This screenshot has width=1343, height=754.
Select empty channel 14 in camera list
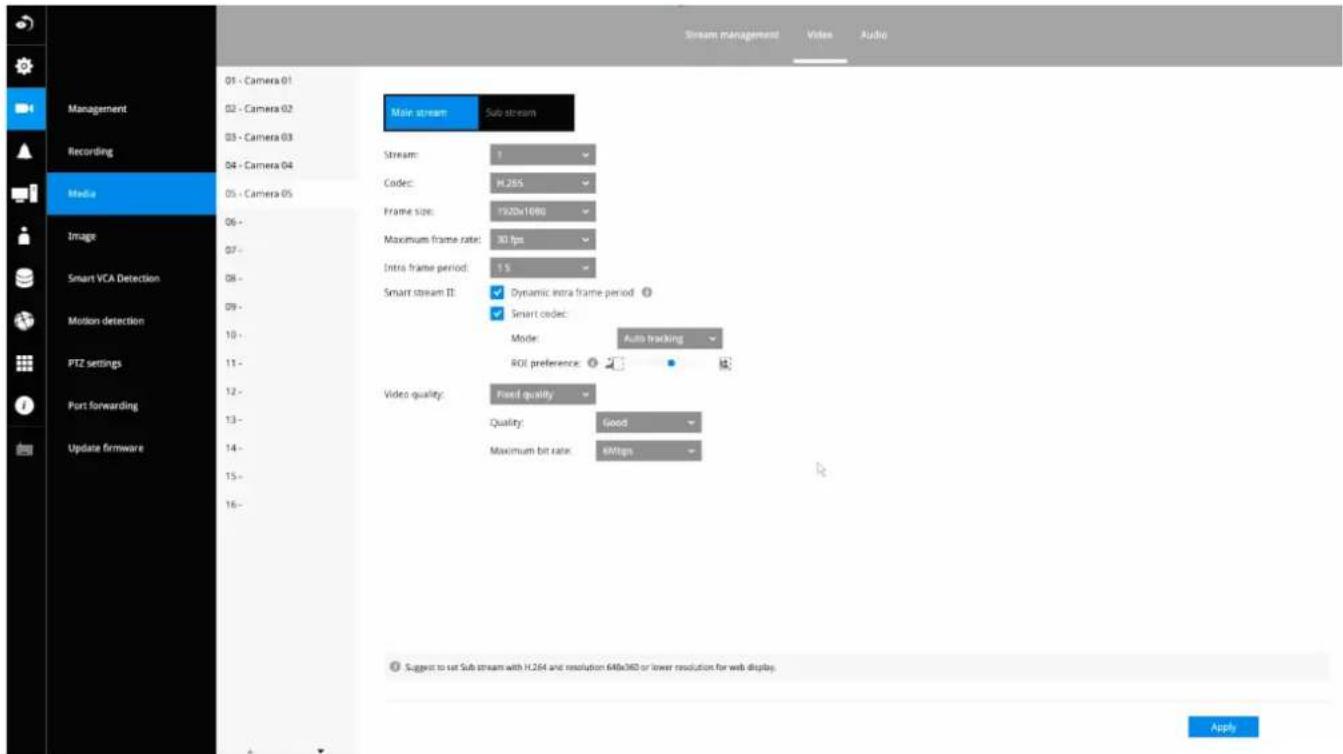pos(287,448)
